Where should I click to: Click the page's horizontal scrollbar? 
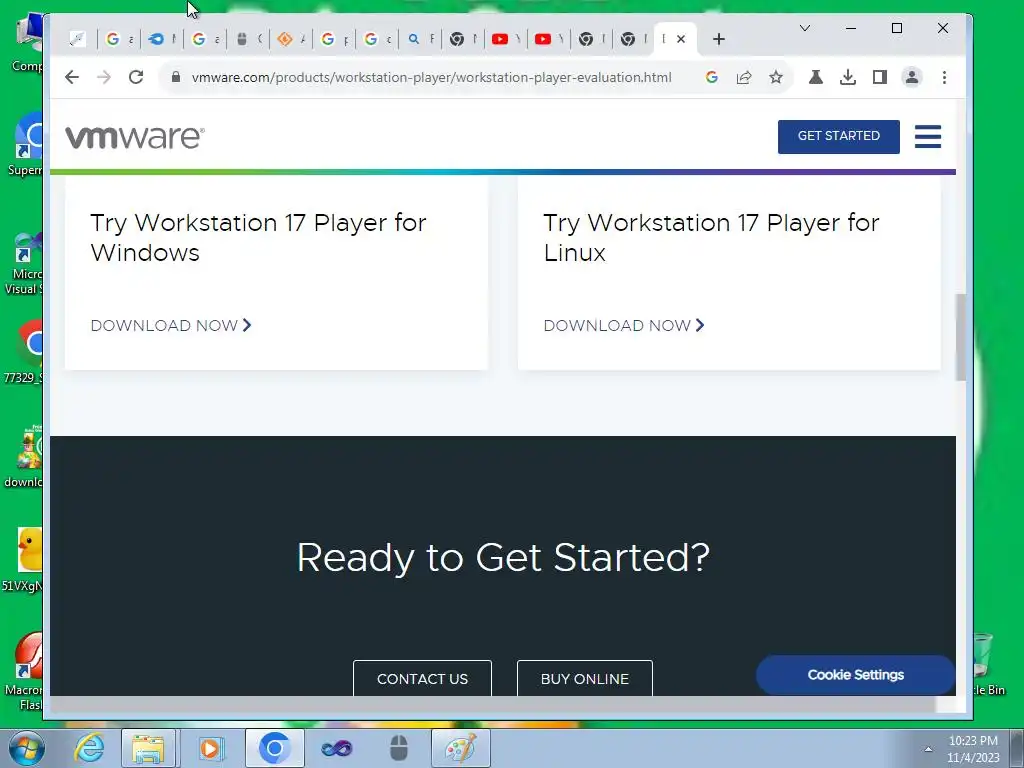click(x=493, y=704)
